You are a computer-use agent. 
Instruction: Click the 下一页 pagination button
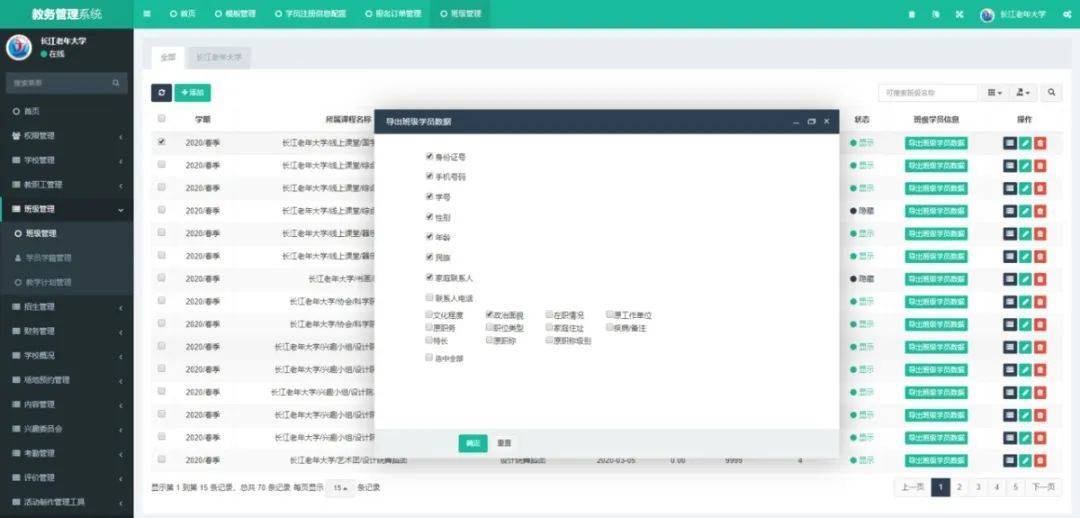(1043, 488)
